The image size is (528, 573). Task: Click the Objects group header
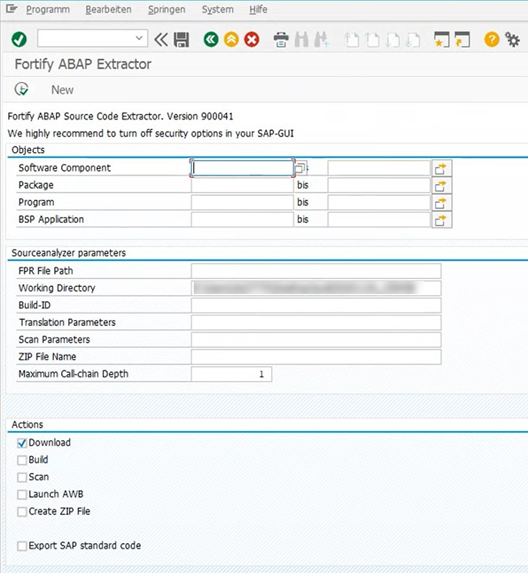[28, 150]
